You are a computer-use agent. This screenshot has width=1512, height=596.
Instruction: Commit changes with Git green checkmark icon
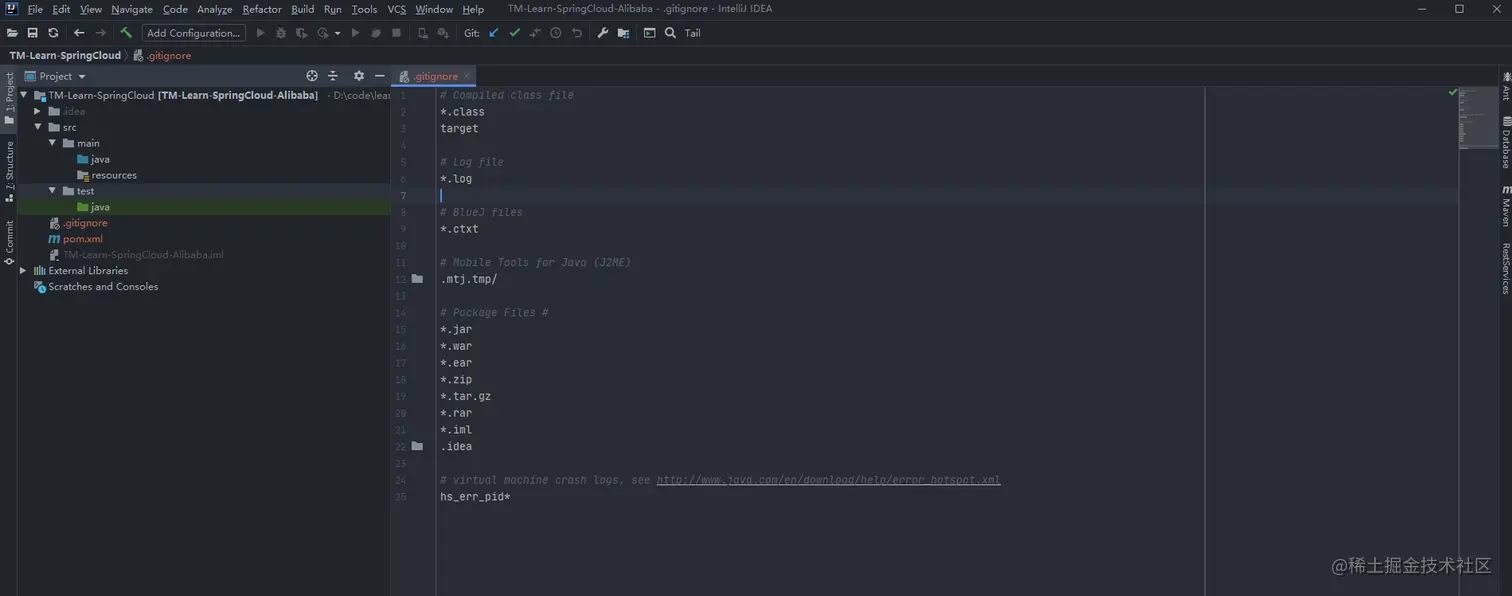pos(514,33)
